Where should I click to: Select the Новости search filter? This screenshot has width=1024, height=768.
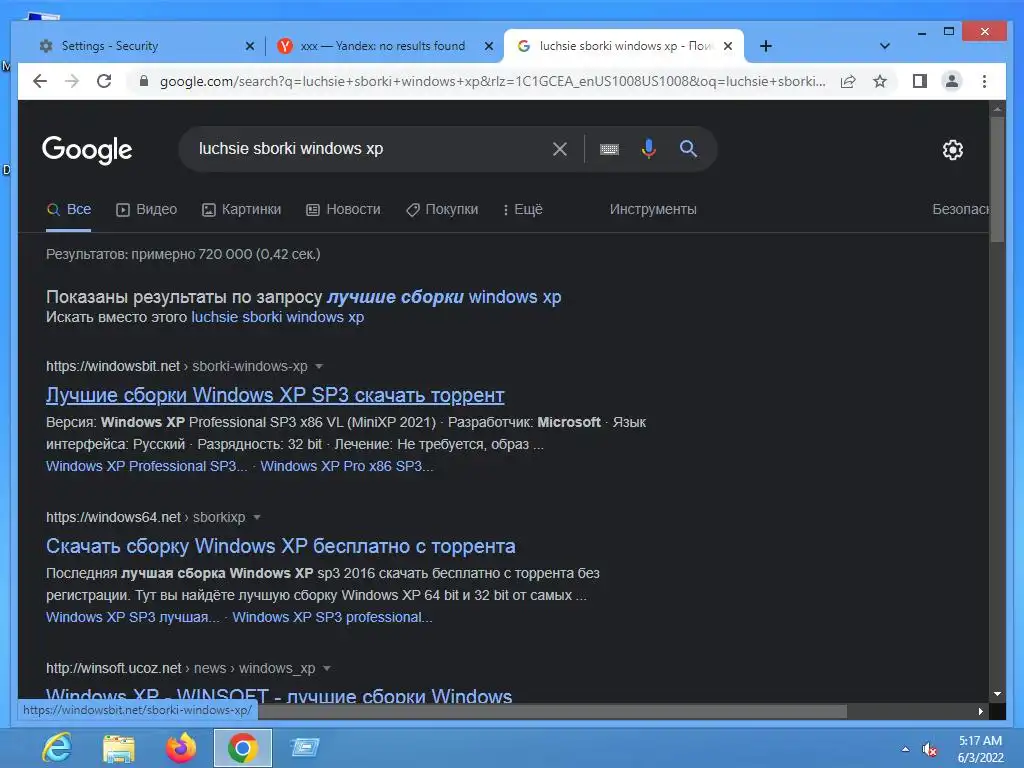(344, 210)
